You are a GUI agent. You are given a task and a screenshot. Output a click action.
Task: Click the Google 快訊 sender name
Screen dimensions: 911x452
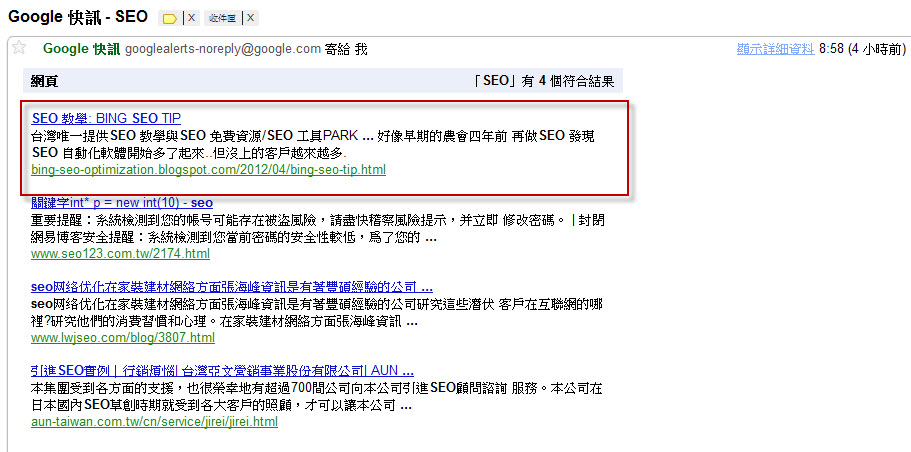(81, 49)
